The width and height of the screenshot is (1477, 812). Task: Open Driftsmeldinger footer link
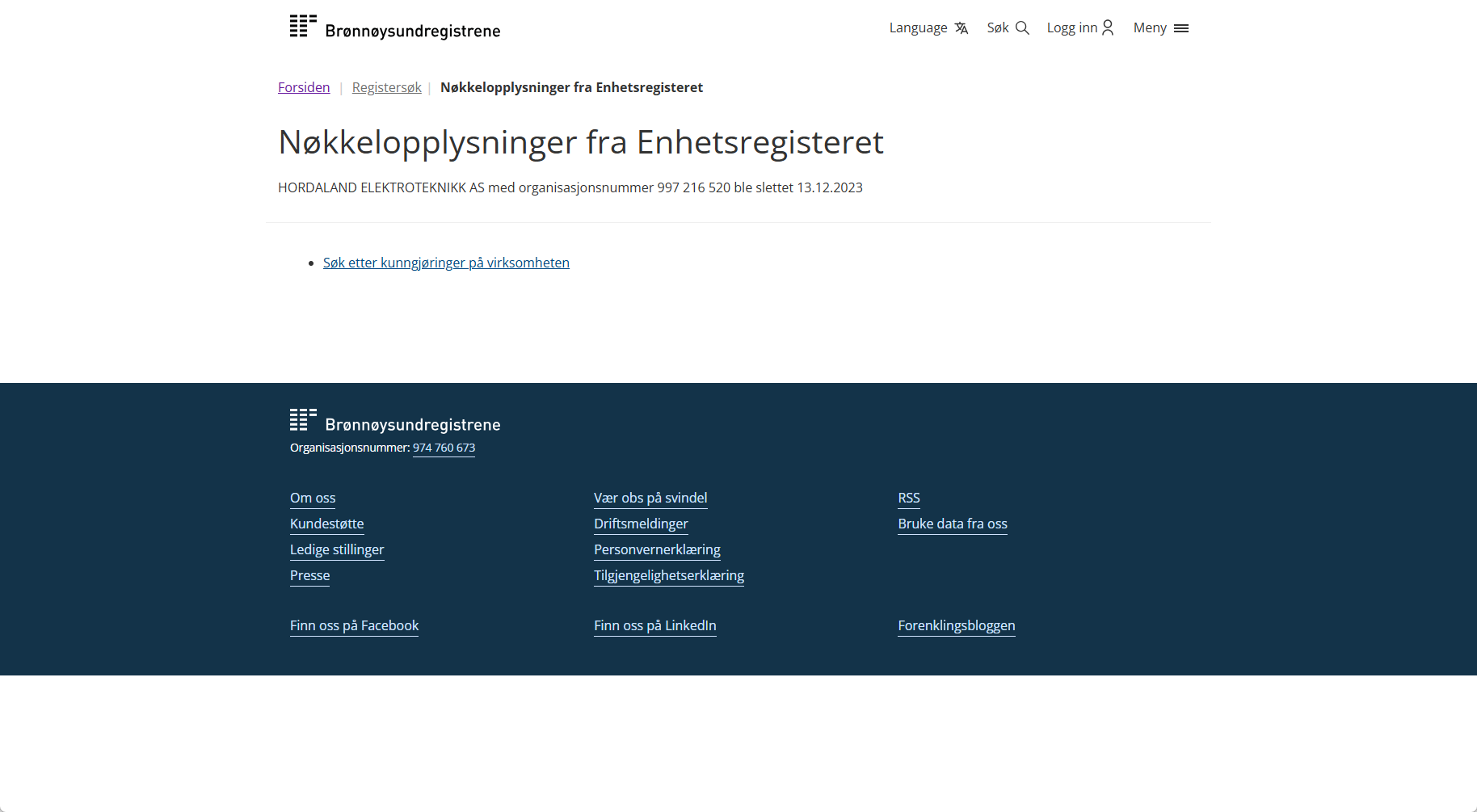coord(641,524)
